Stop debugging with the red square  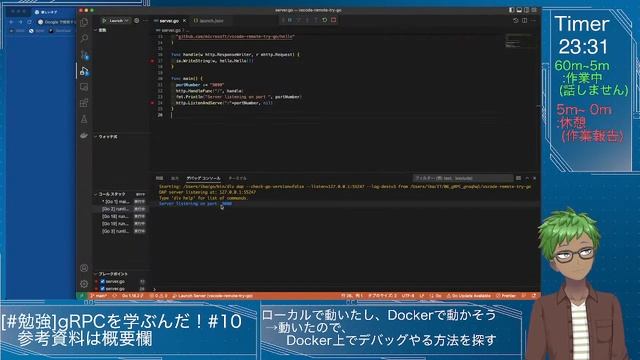[333, 20]
